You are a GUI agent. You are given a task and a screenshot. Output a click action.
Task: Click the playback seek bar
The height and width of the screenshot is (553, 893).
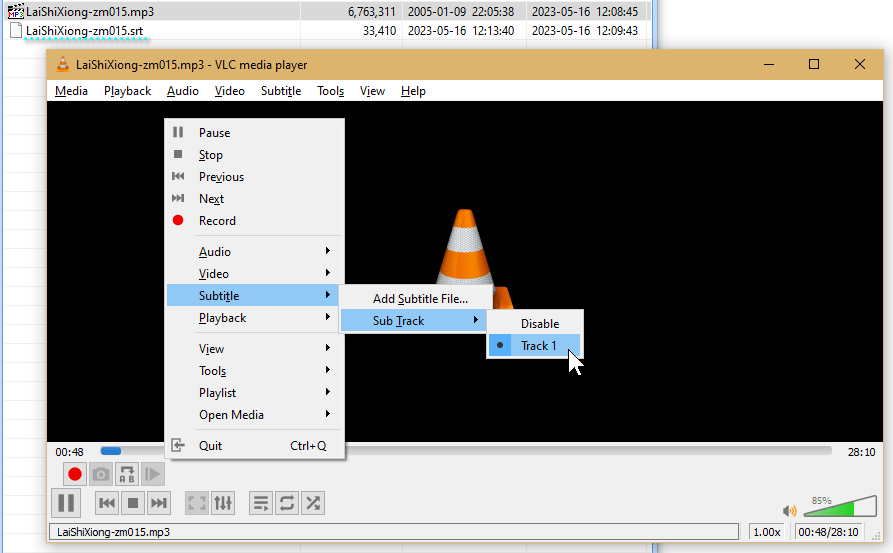[466, 451]
